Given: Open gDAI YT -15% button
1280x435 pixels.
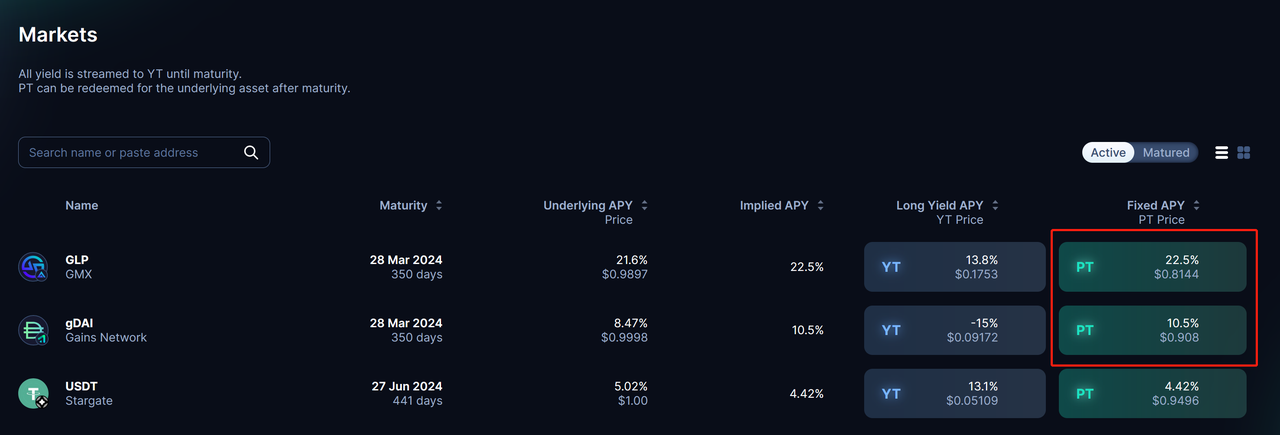Looking at the screenshot, I should click(x=954, y=330).
